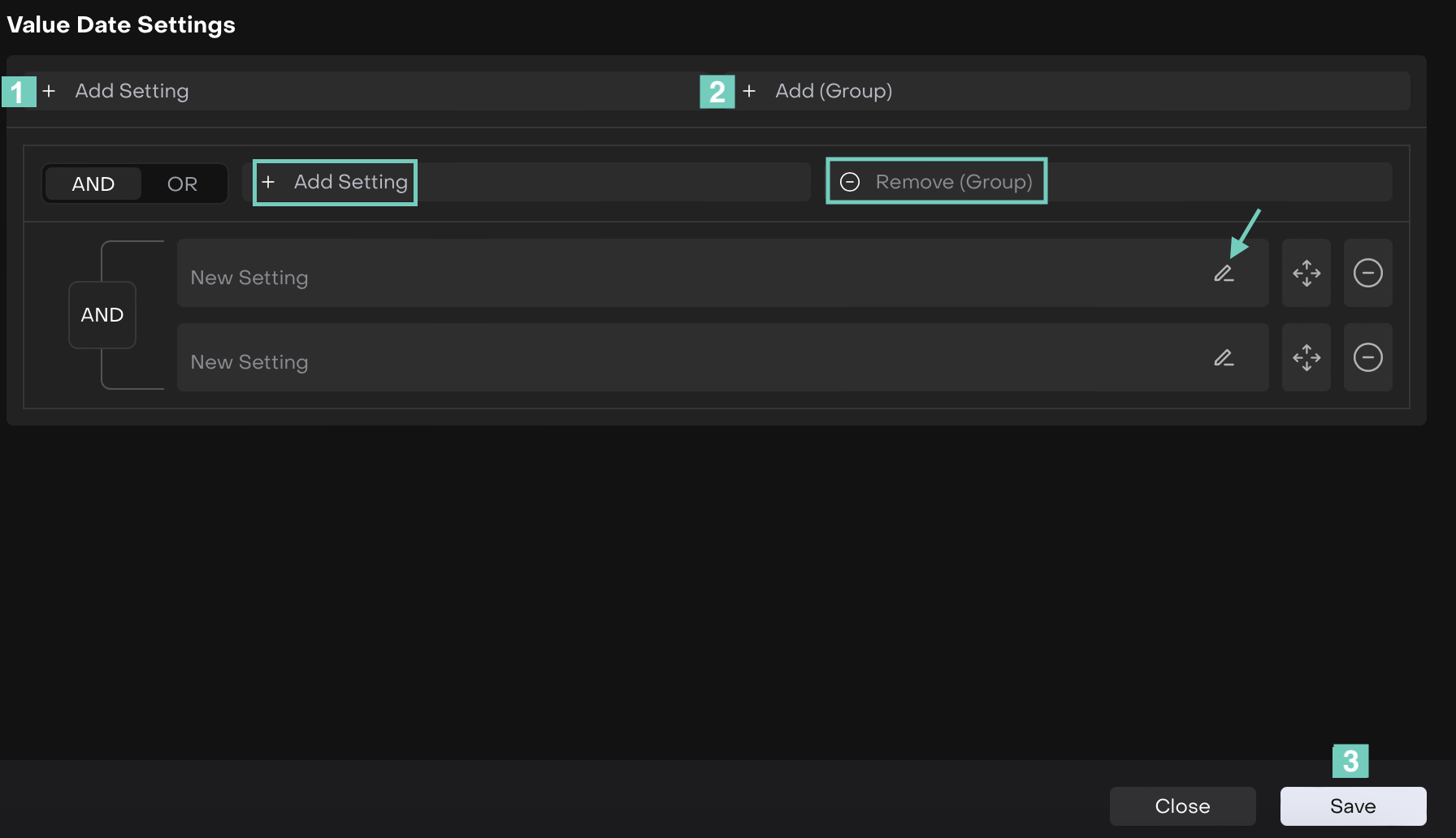Screen dimensions: 1456x838
Task: Click the move handle on first New Setting
Action: [1306, 274]
